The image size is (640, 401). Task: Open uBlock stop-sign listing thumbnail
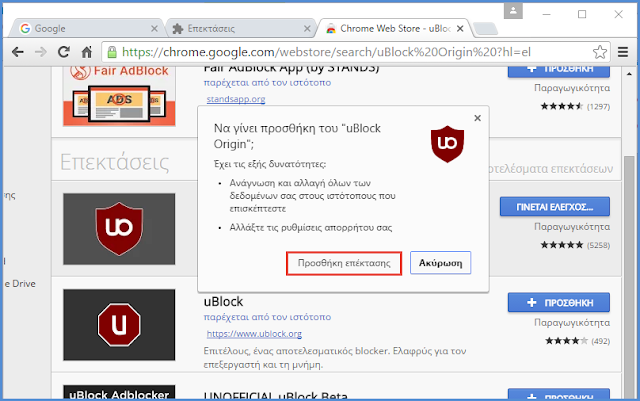click(119, 325)
